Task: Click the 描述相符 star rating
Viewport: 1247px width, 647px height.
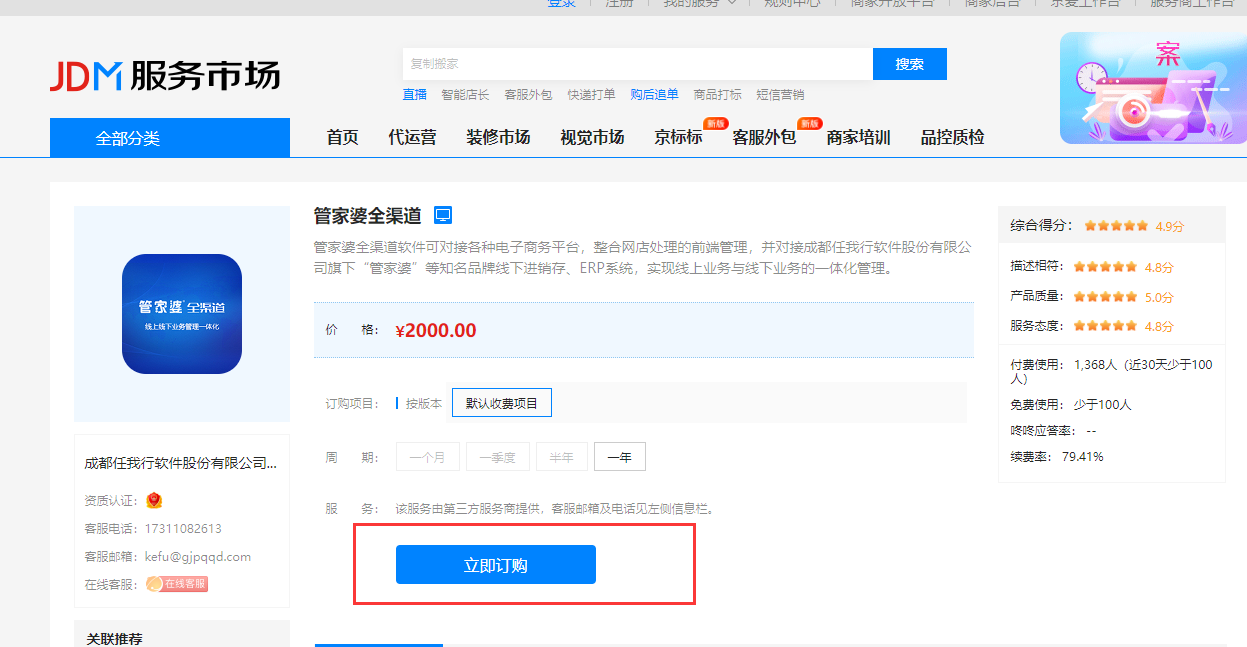Action: point(1105,267)
